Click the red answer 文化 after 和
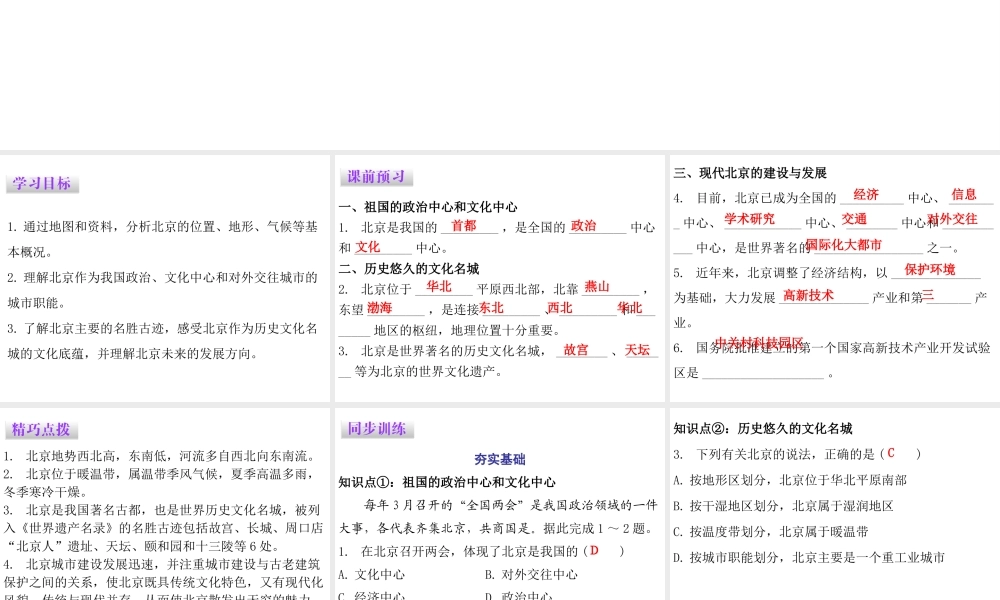 click(367, 247)
